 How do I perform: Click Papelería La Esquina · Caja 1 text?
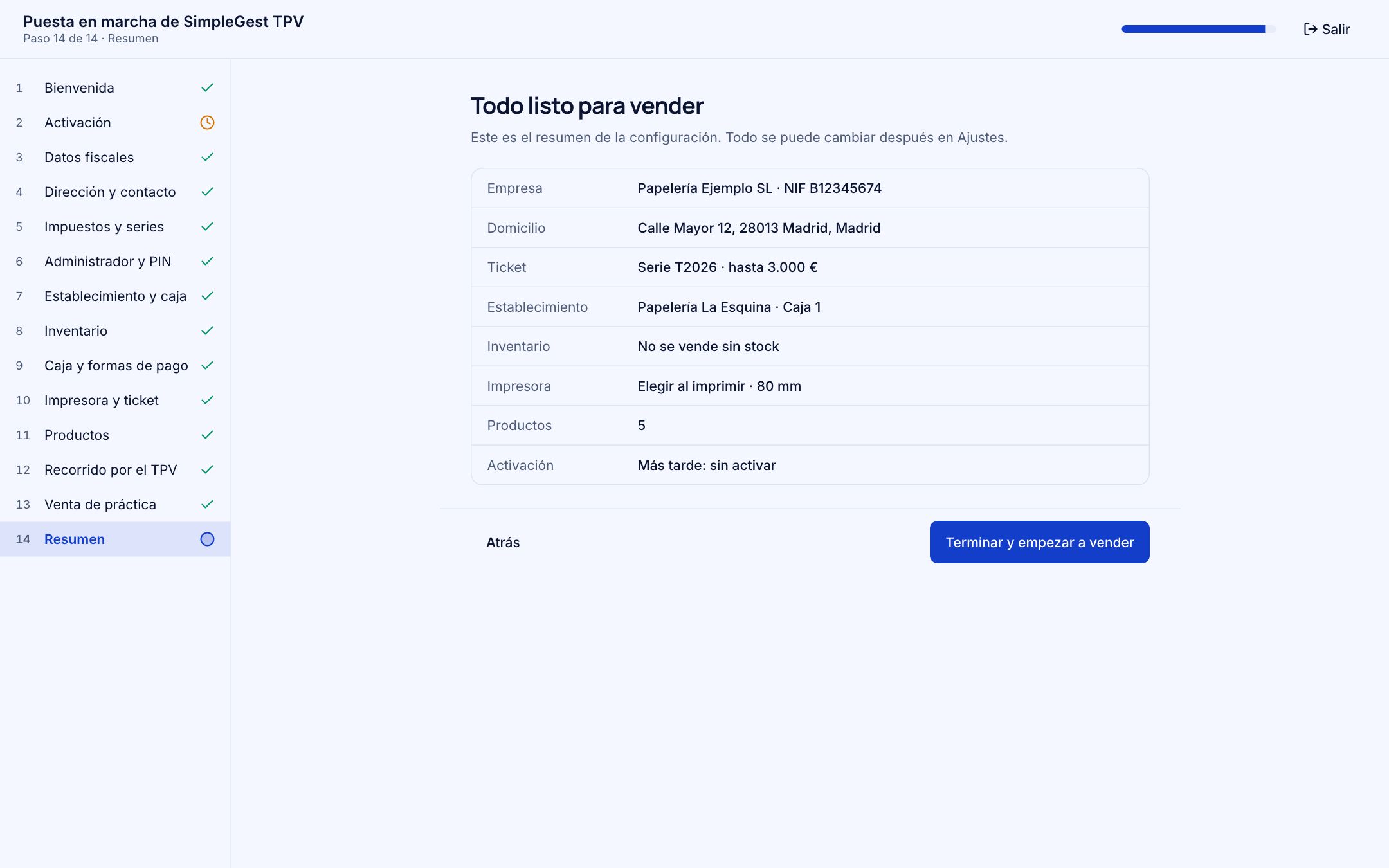coord(729,307)
